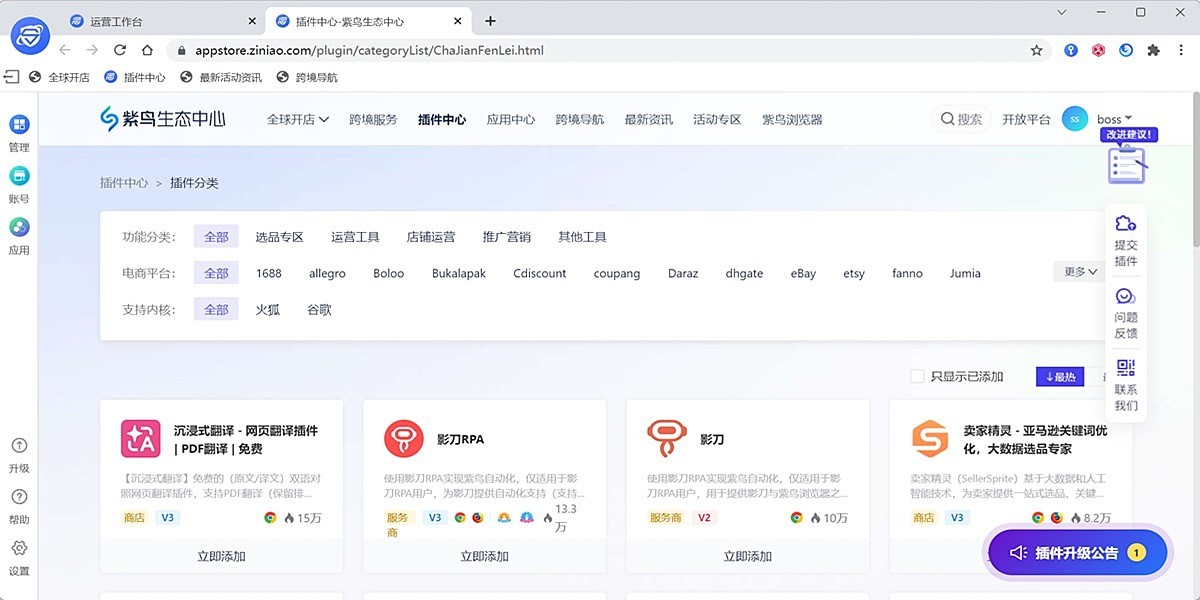Screen dimensions: 1200x600
Task: Enable the 只显示已添加 checkbox
Action: [x=916, y=377]
